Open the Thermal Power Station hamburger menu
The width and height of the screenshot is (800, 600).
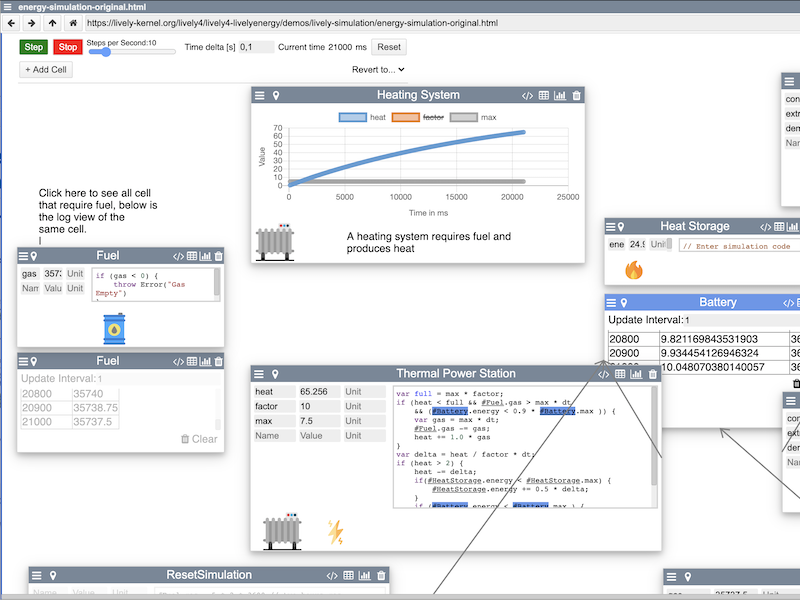[259, 374]
